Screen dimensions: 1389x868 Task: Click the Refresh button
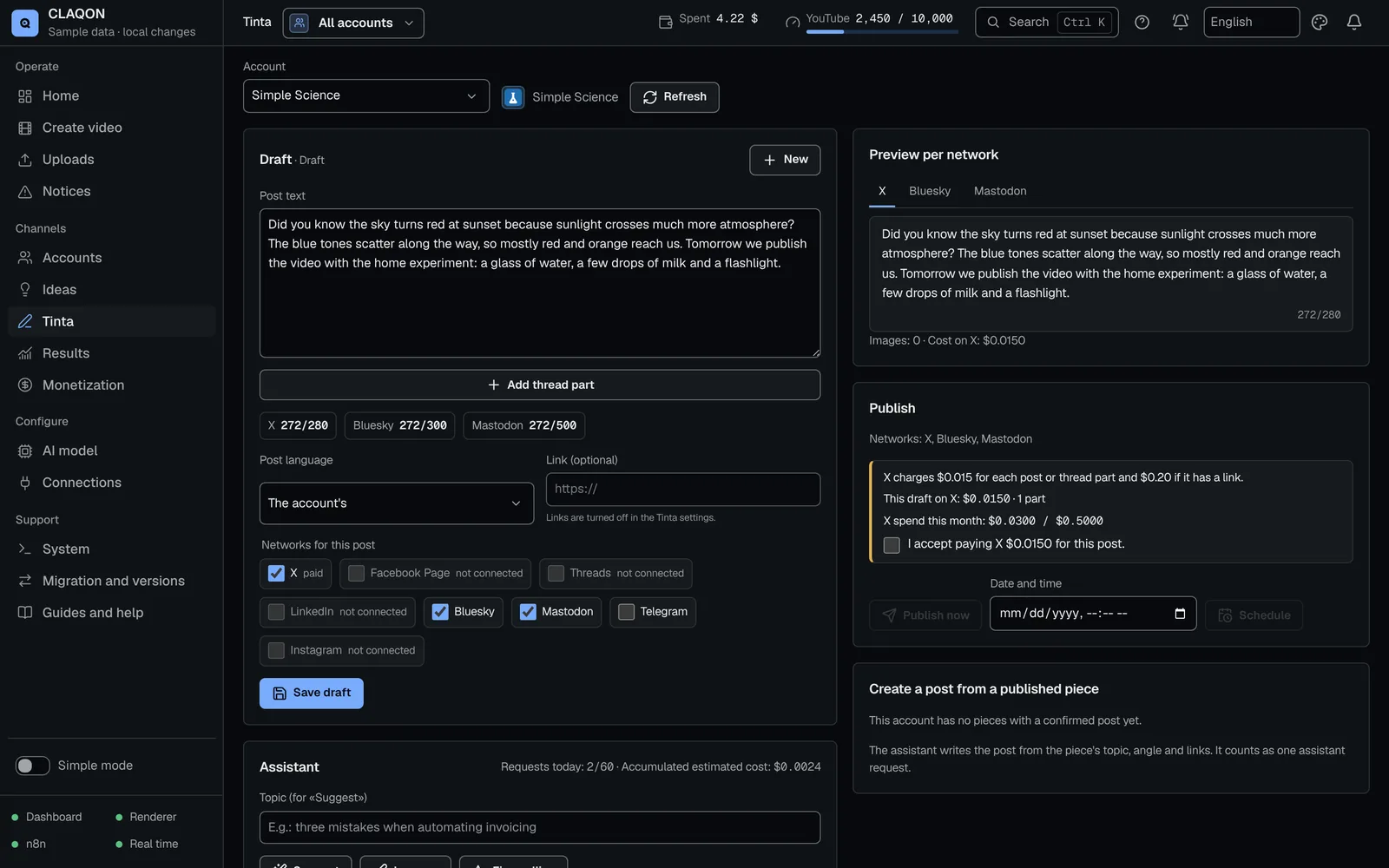[675, 97]
